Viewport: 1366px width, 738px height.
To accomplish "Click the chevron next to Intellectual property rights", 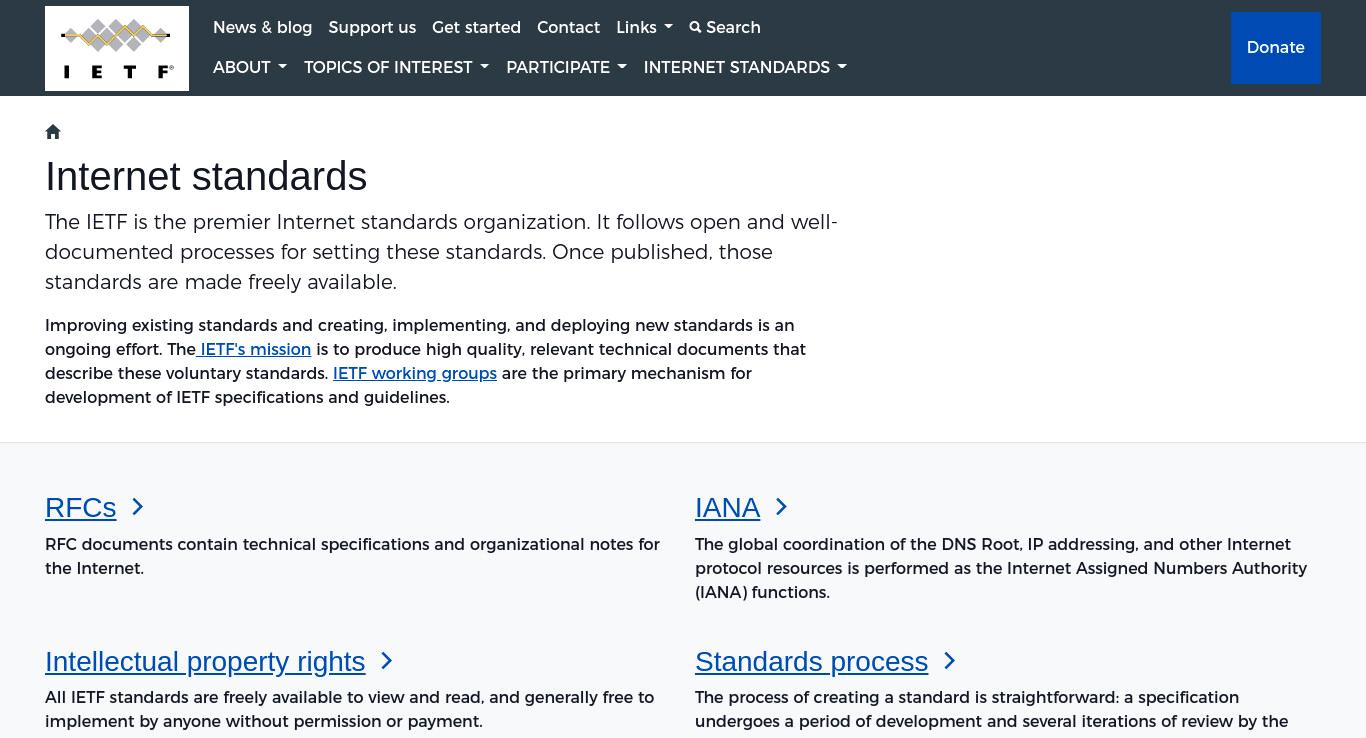I will tap(387, 661).
